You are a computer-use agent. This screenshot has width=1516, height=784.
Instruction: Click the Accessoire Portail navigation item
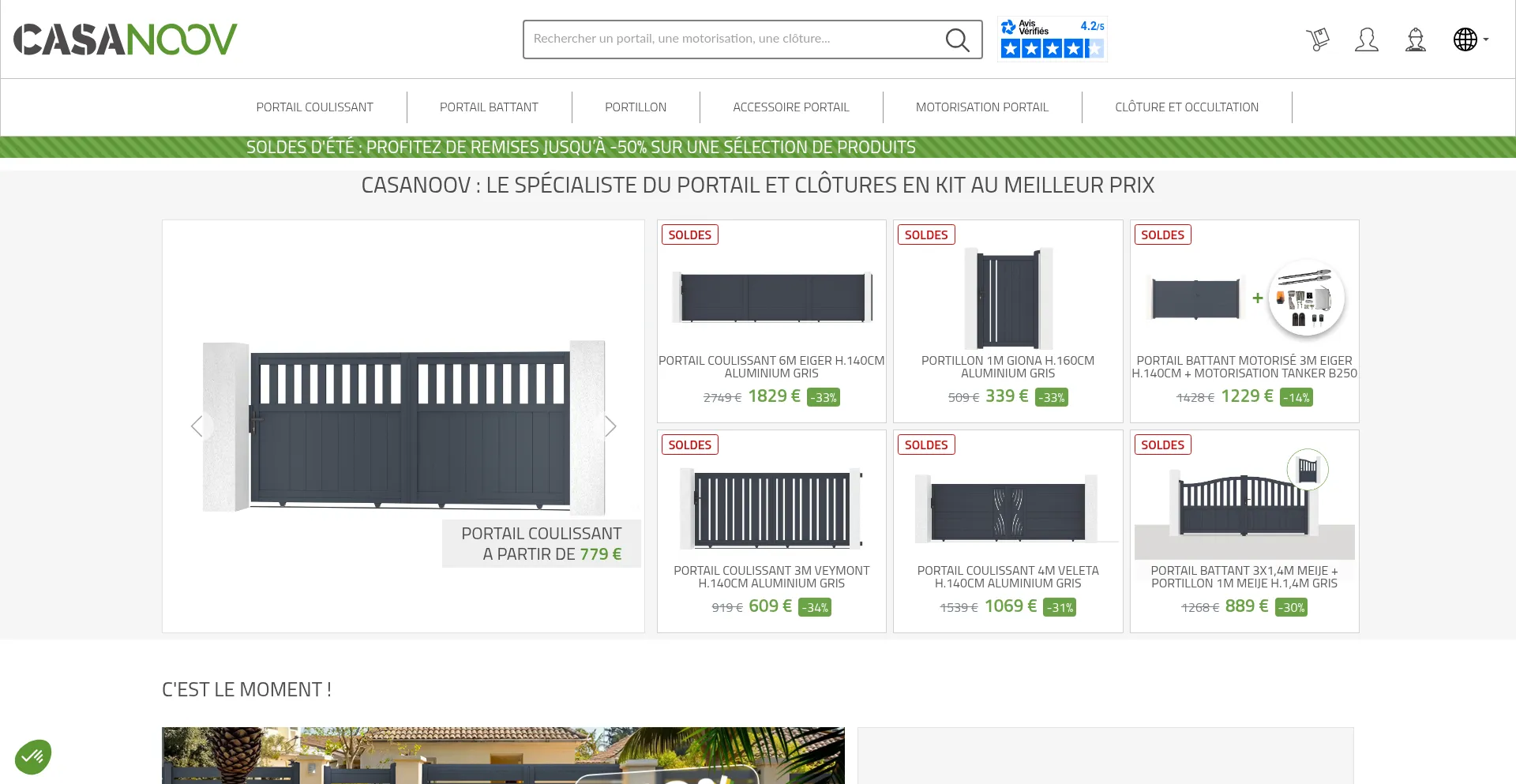click(x=790, y=107)
